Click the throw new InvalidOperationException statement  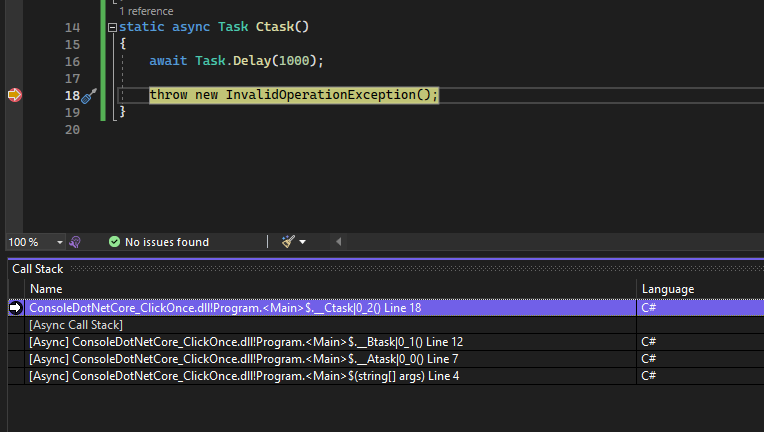(294, 95)
